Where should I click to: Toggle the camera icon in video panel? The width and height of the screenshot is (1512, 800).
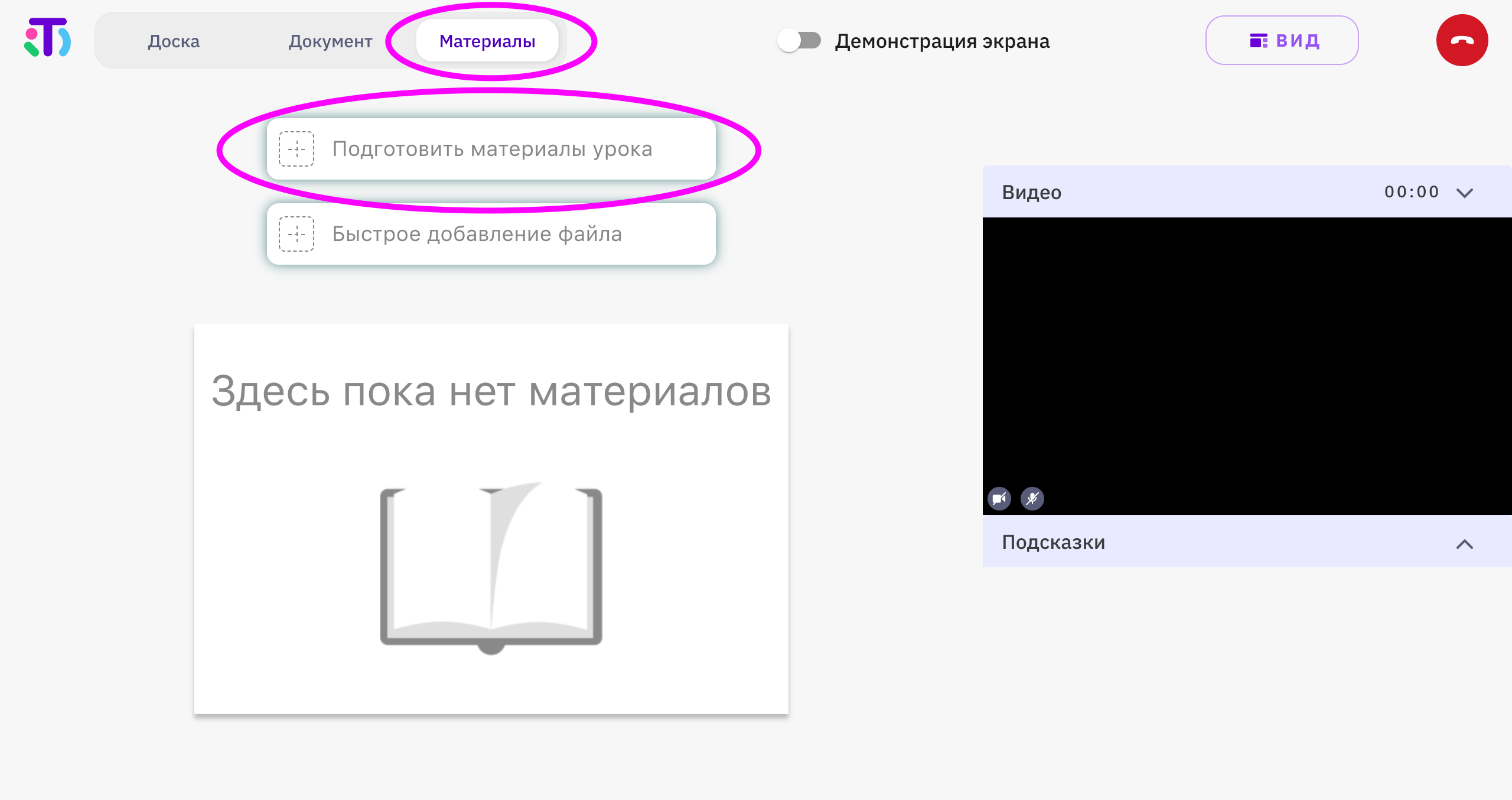click(x=999, y=499)
